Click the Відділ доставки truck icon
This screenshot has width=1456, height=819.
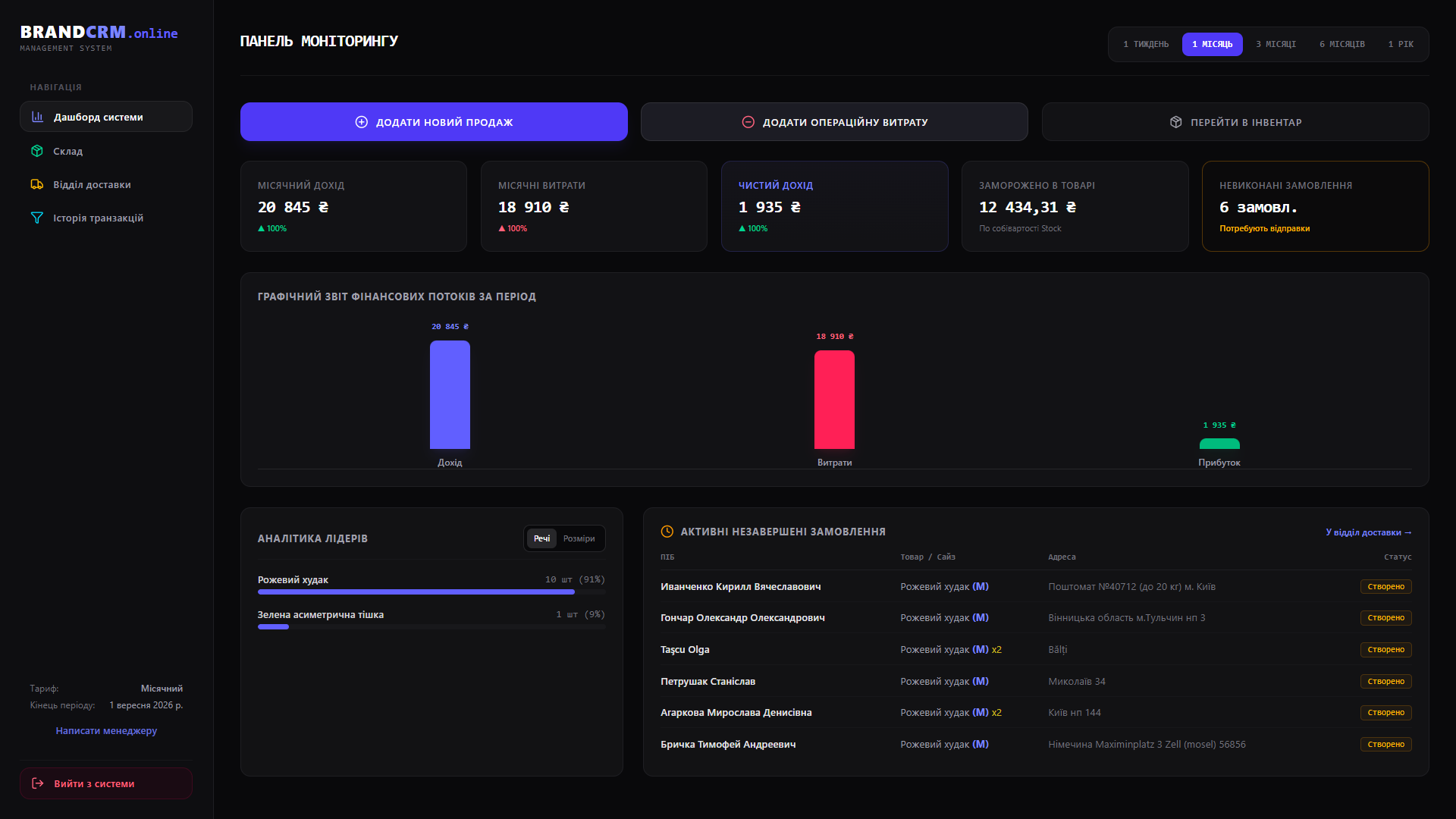(x=37, y=184)
